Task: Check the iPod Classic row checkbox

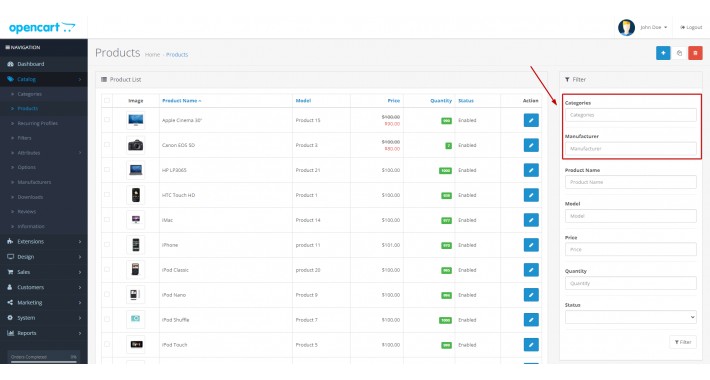Action: pos(107,269)
